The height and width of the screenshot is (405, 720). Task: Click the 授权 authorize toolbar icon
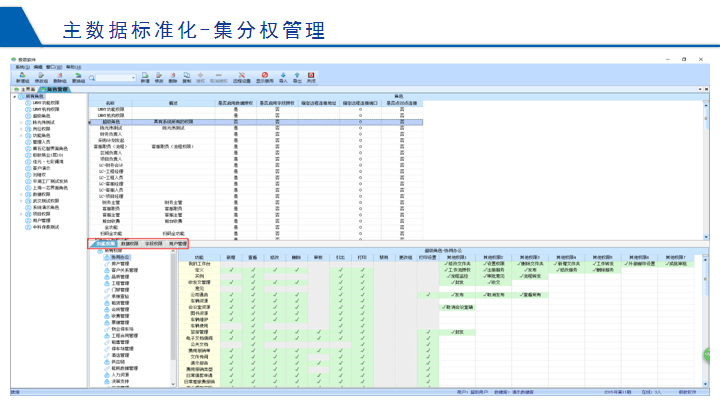[200, 77]
